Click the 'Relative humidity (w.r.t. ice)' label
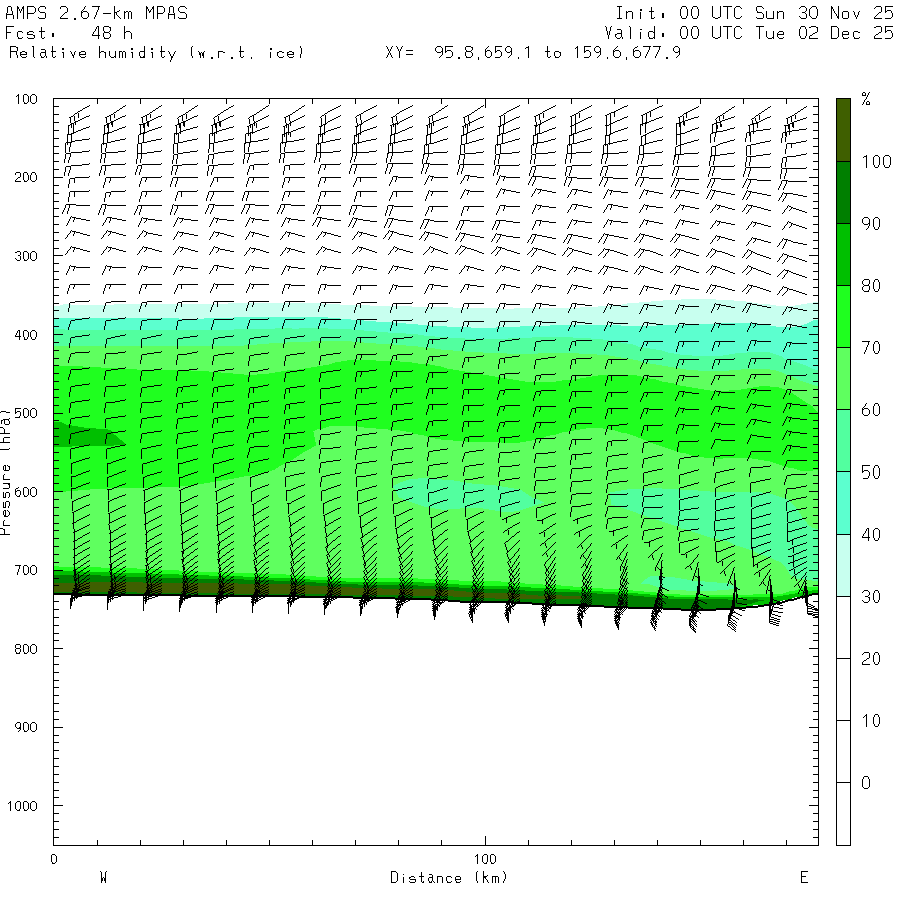 click(156, 53)
